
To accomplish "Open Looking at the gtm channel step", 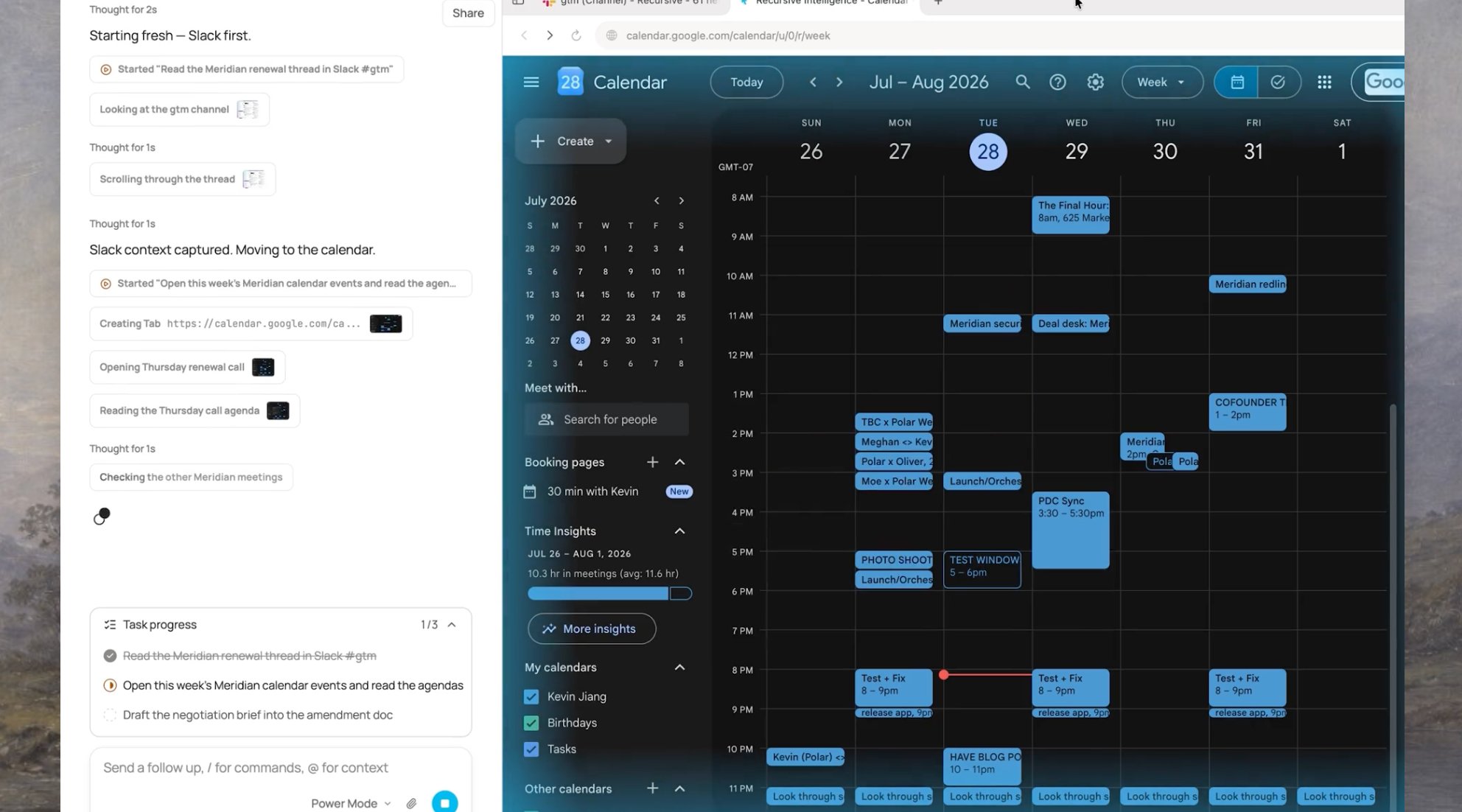I will [179, 109].
